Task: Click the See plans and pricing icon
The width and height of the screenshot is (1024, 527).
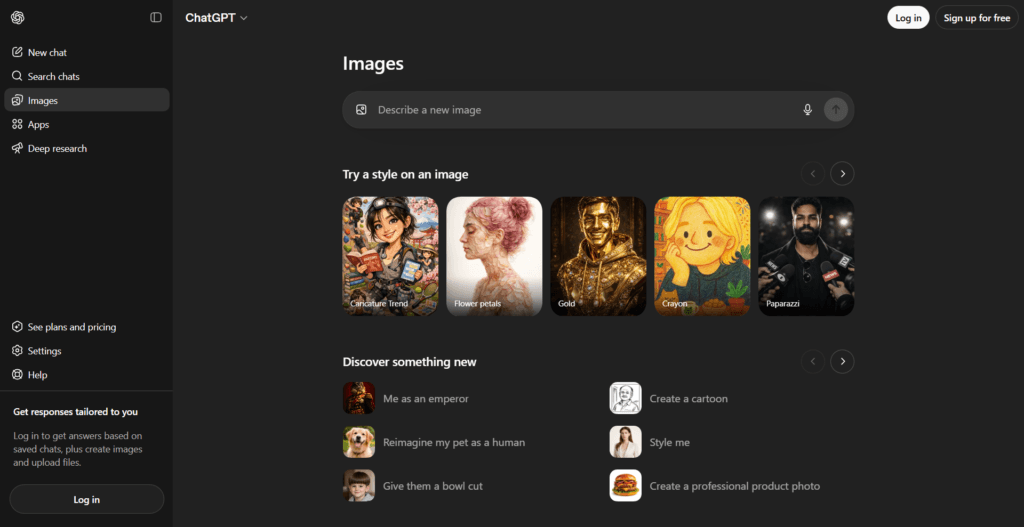Action: (x=17, y=327)
